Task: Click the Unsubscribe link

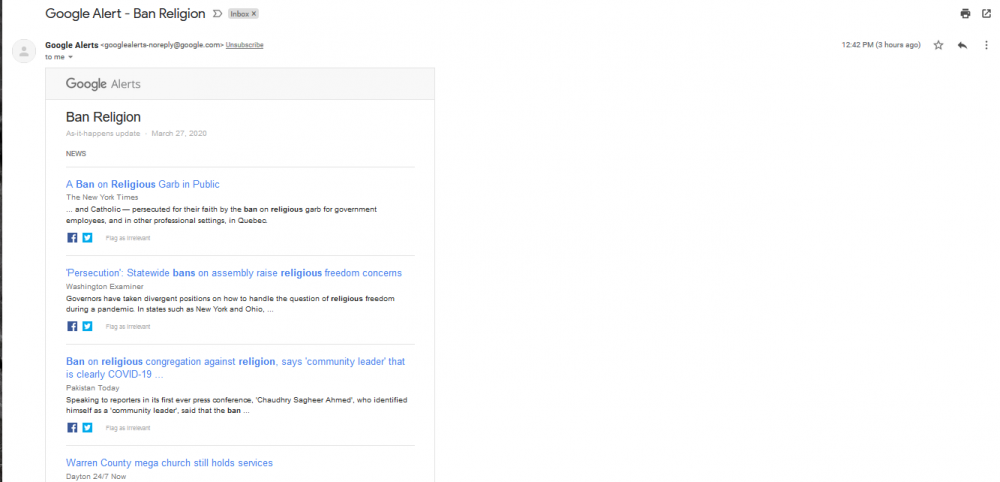Action: (244, 45)
